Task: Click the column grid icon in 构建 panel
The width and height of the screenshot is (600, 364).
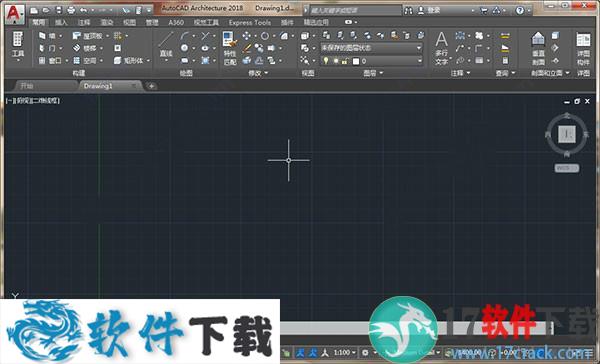Action: coord(117,36)
